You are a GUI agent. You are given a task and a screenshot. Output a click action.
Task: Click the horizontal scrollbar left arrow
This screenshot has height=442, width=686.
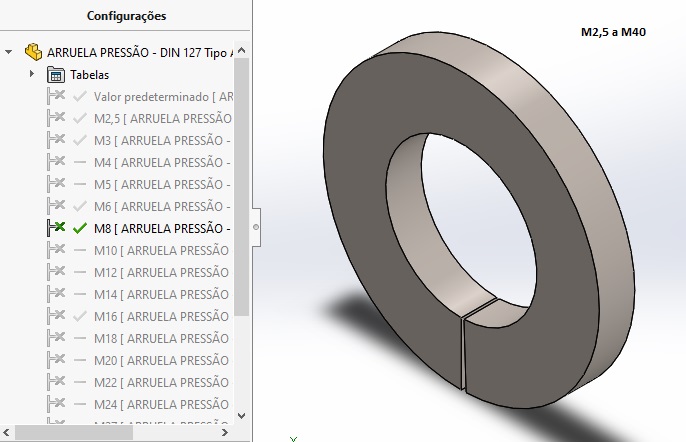pyautogui.click(x=7, y=432)
